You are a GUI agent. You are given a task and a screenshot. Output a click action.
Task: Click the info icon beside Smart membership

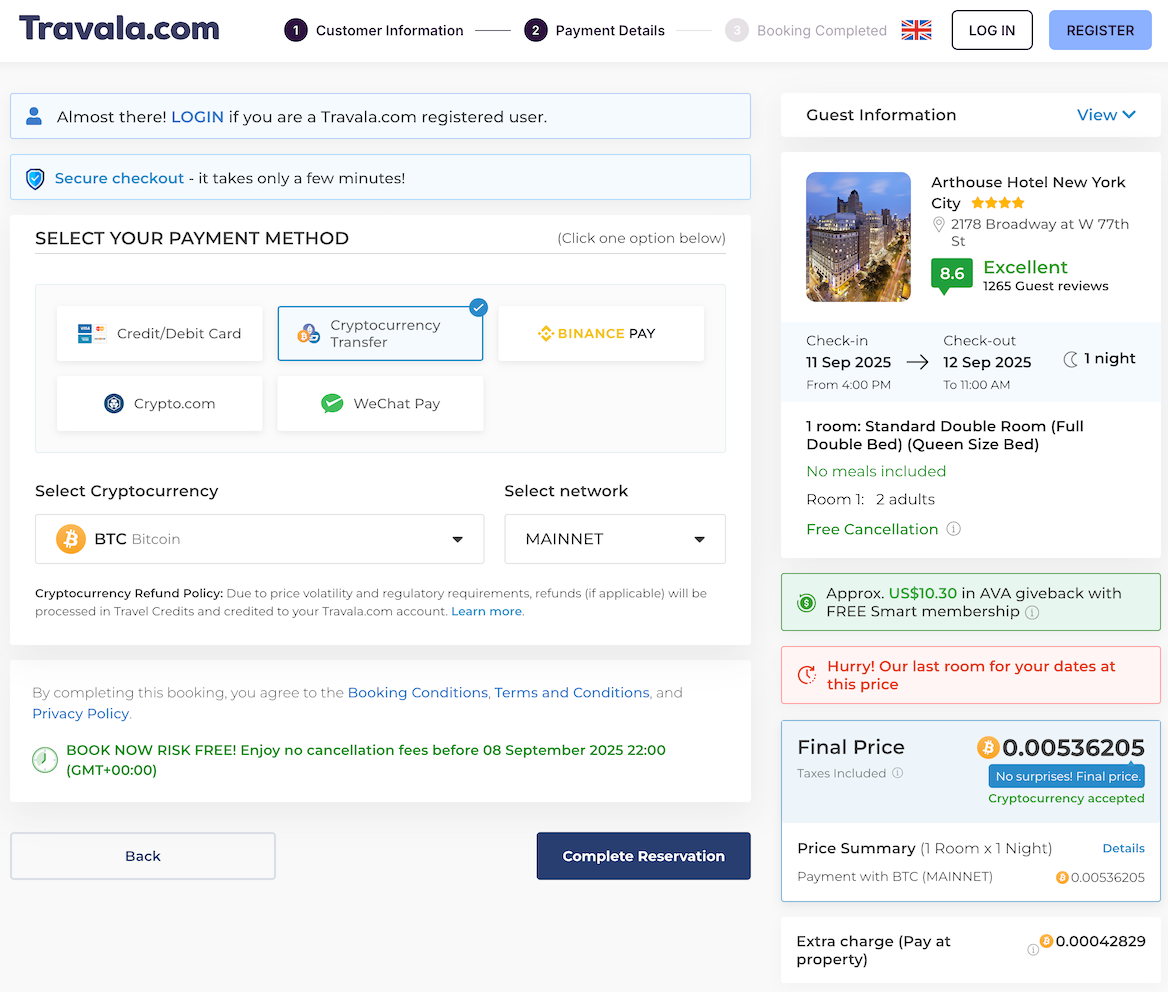(x=1032, y=612)
